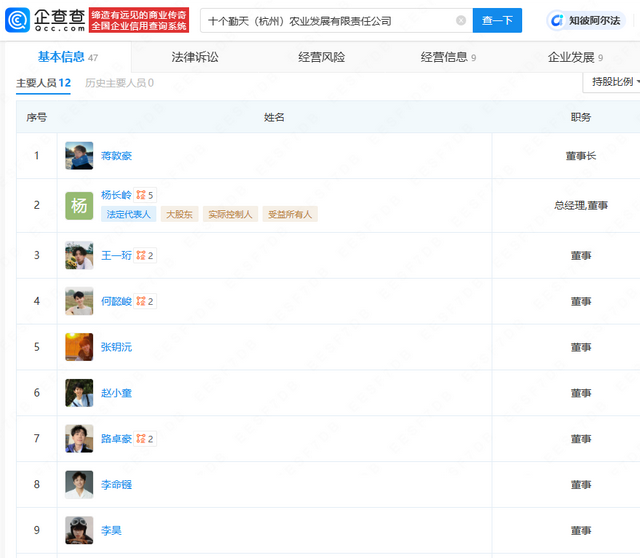
Task: Open the related-companies badge beside 王一珩
Action: pos(146,256)
